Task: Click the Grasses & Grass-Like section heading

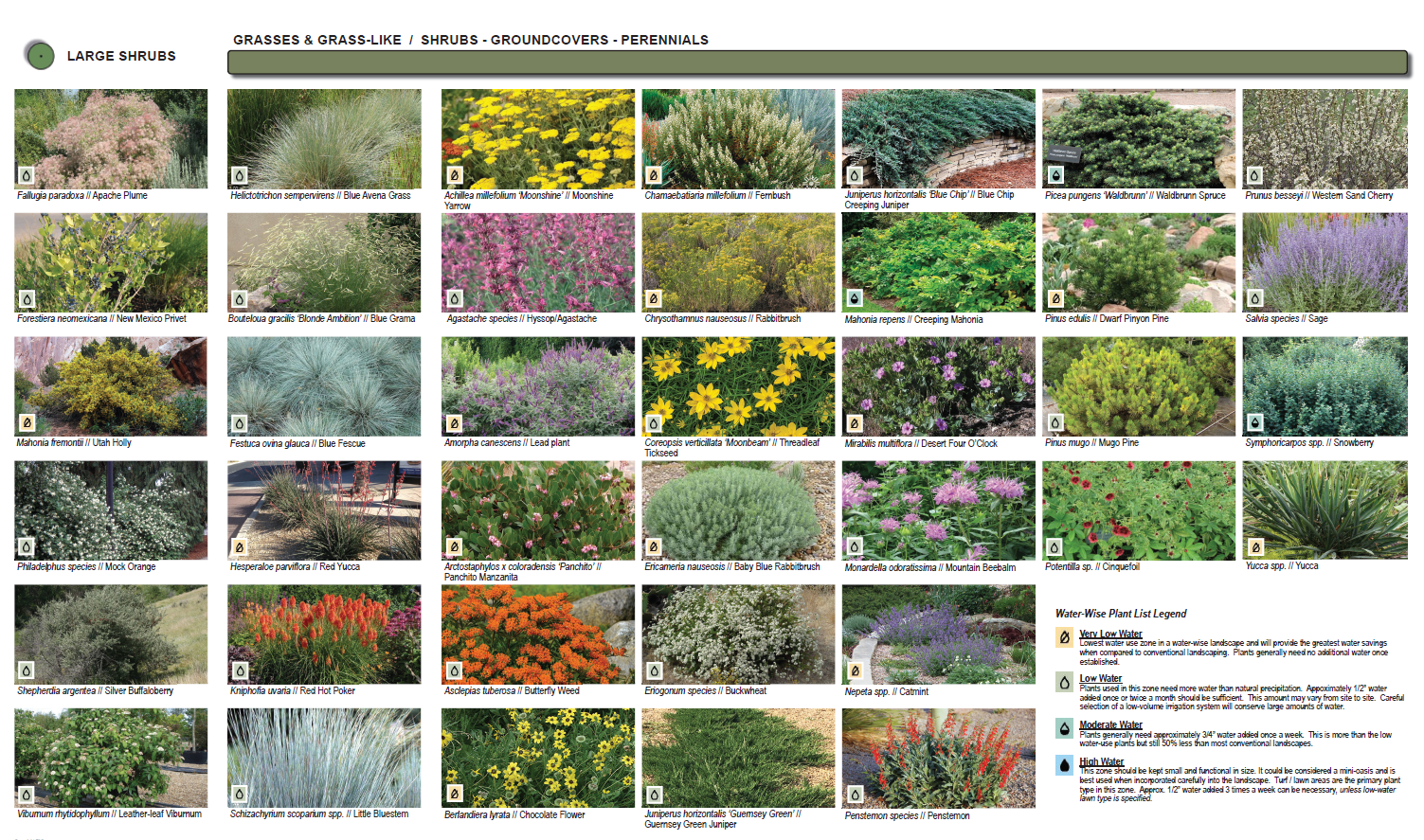Action: pos(316,40)
